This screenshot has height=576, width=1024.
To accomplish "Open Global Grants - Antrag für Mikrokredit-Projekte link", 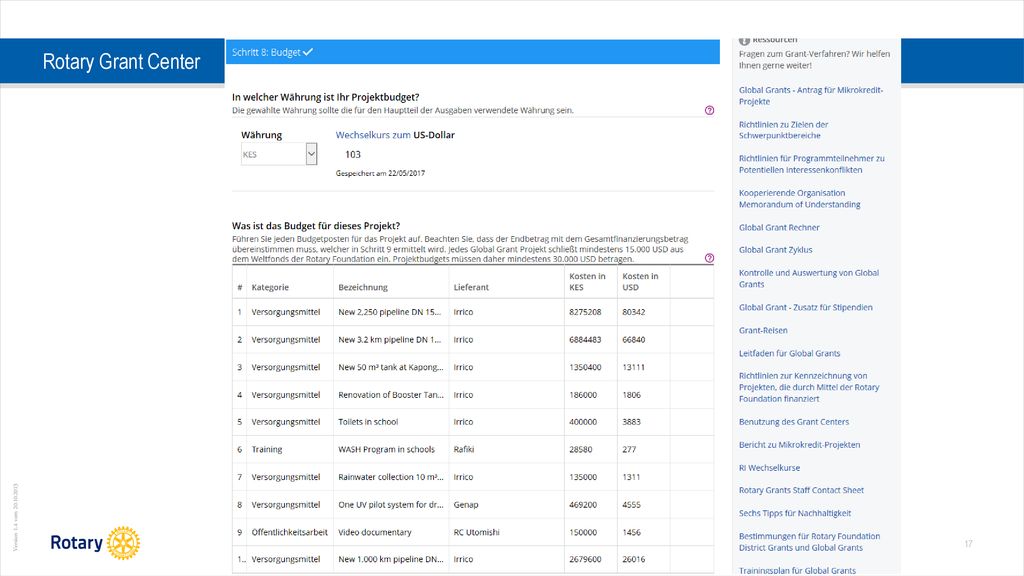I will tap(810, 96).
